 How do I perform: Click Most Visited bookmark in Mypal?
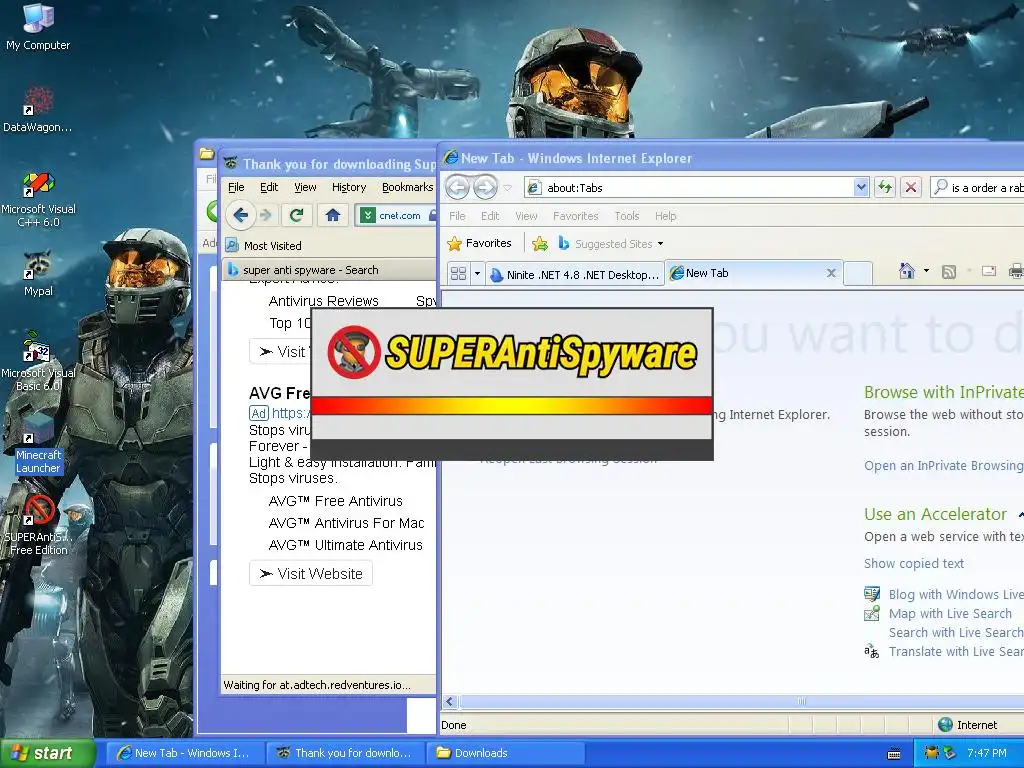pos(264,246)
